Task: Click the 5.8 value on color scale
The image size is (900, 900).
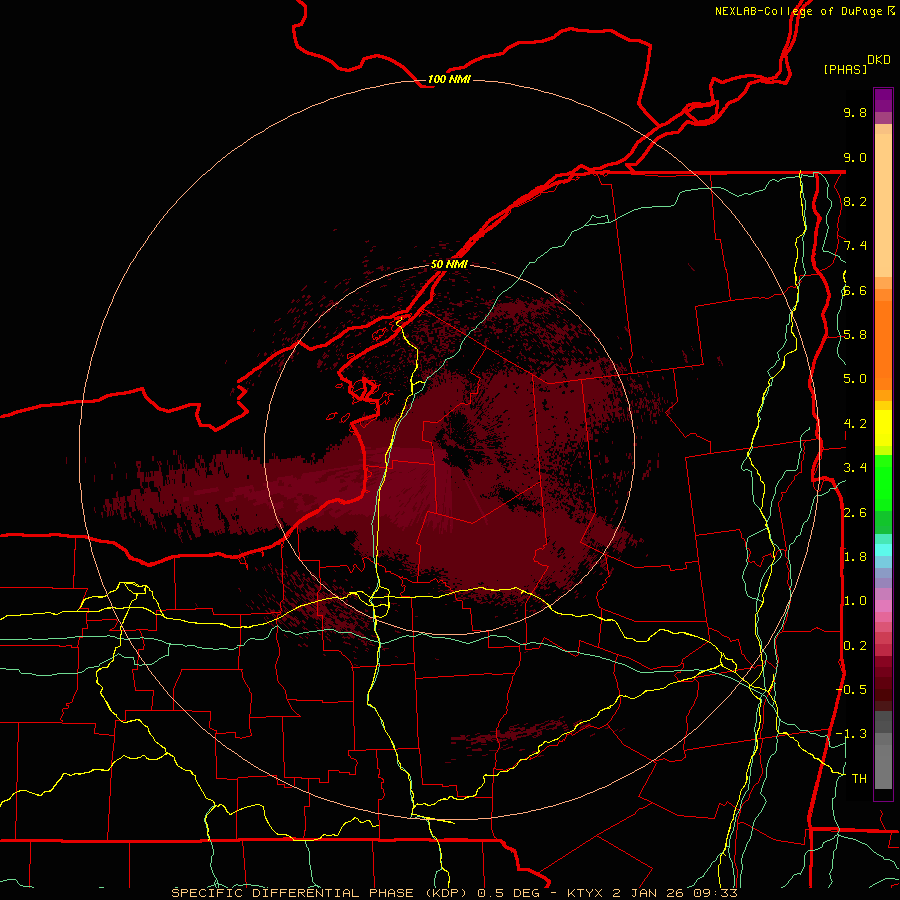Action: pos(855,335)
